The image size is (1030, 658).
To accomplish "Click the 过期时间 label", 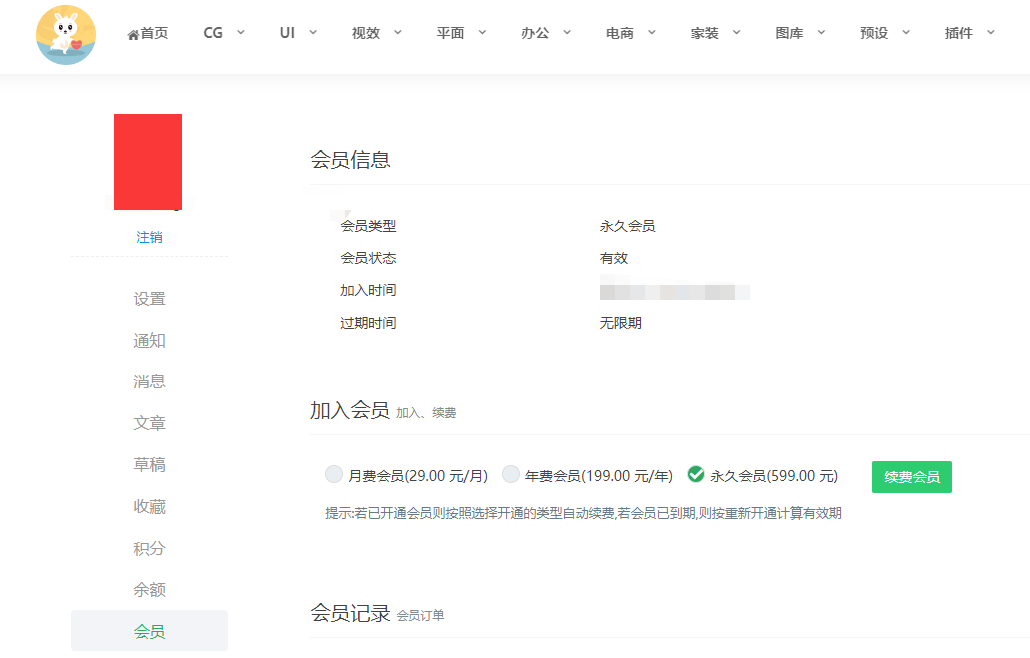I will [x=368, y=323].
